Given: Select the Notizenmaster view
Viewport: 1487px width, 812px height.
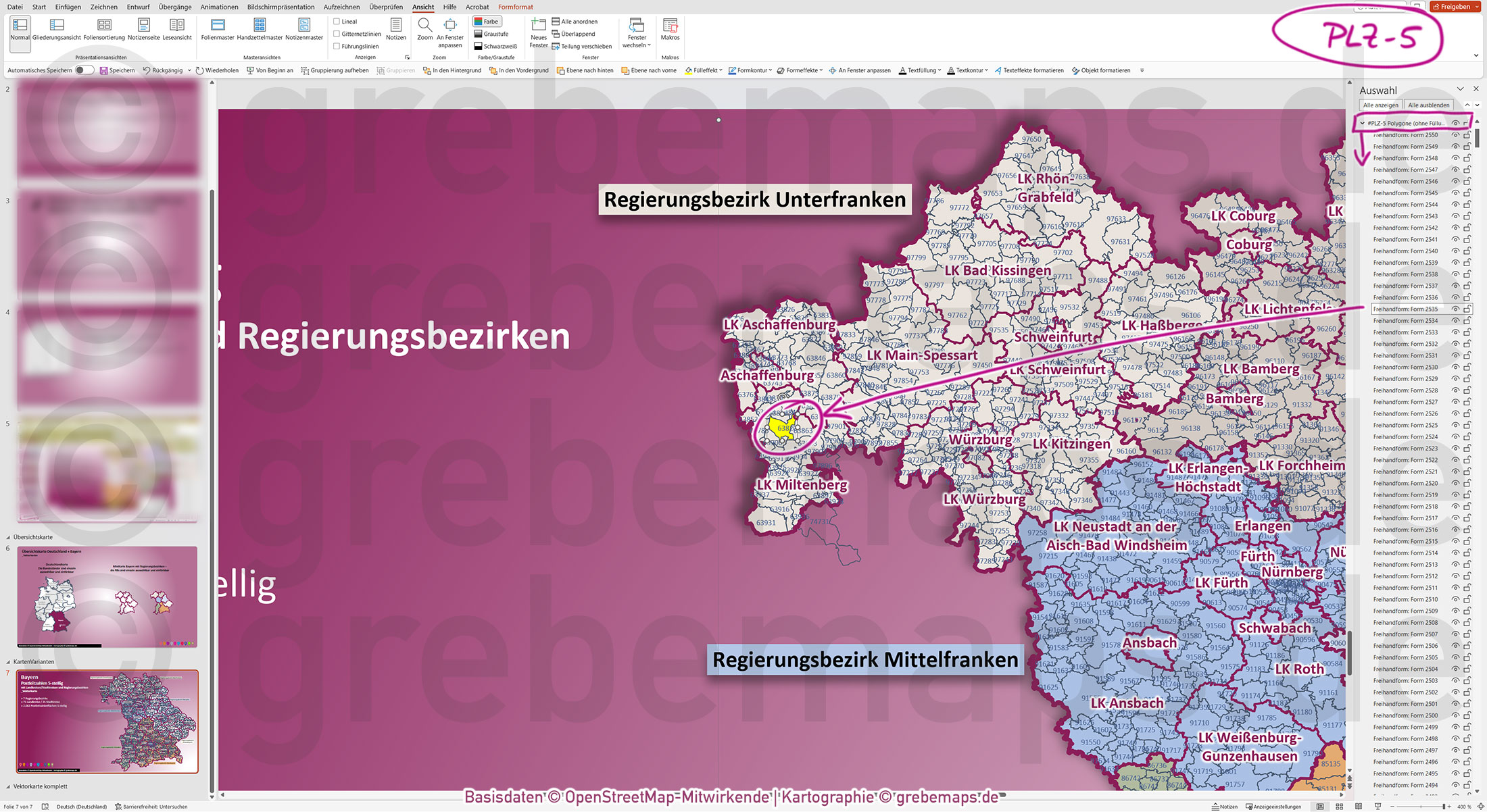Looking at the screenshot, I should pos(303,28).
